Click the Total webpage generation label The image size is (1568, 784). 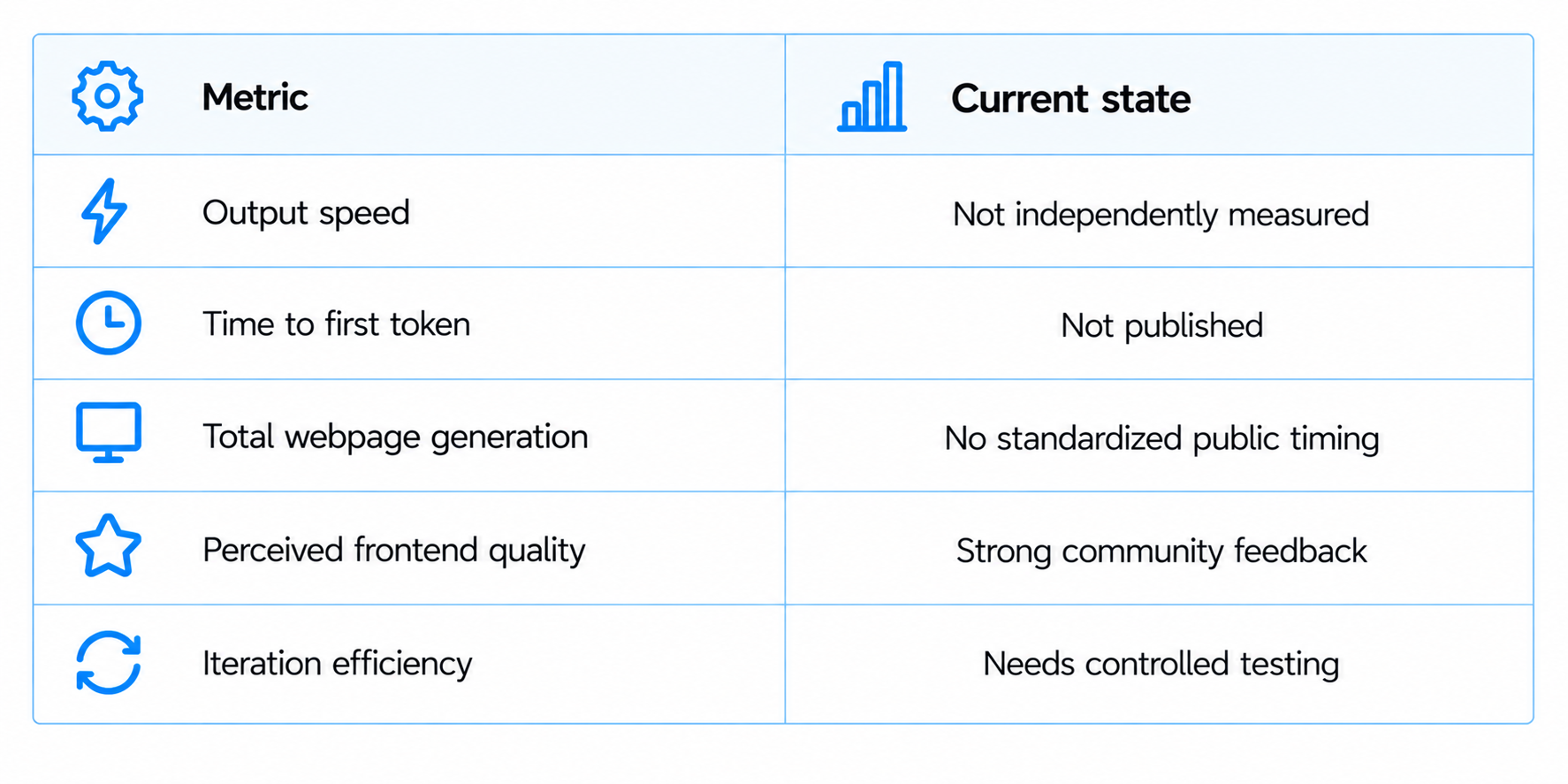395,438
